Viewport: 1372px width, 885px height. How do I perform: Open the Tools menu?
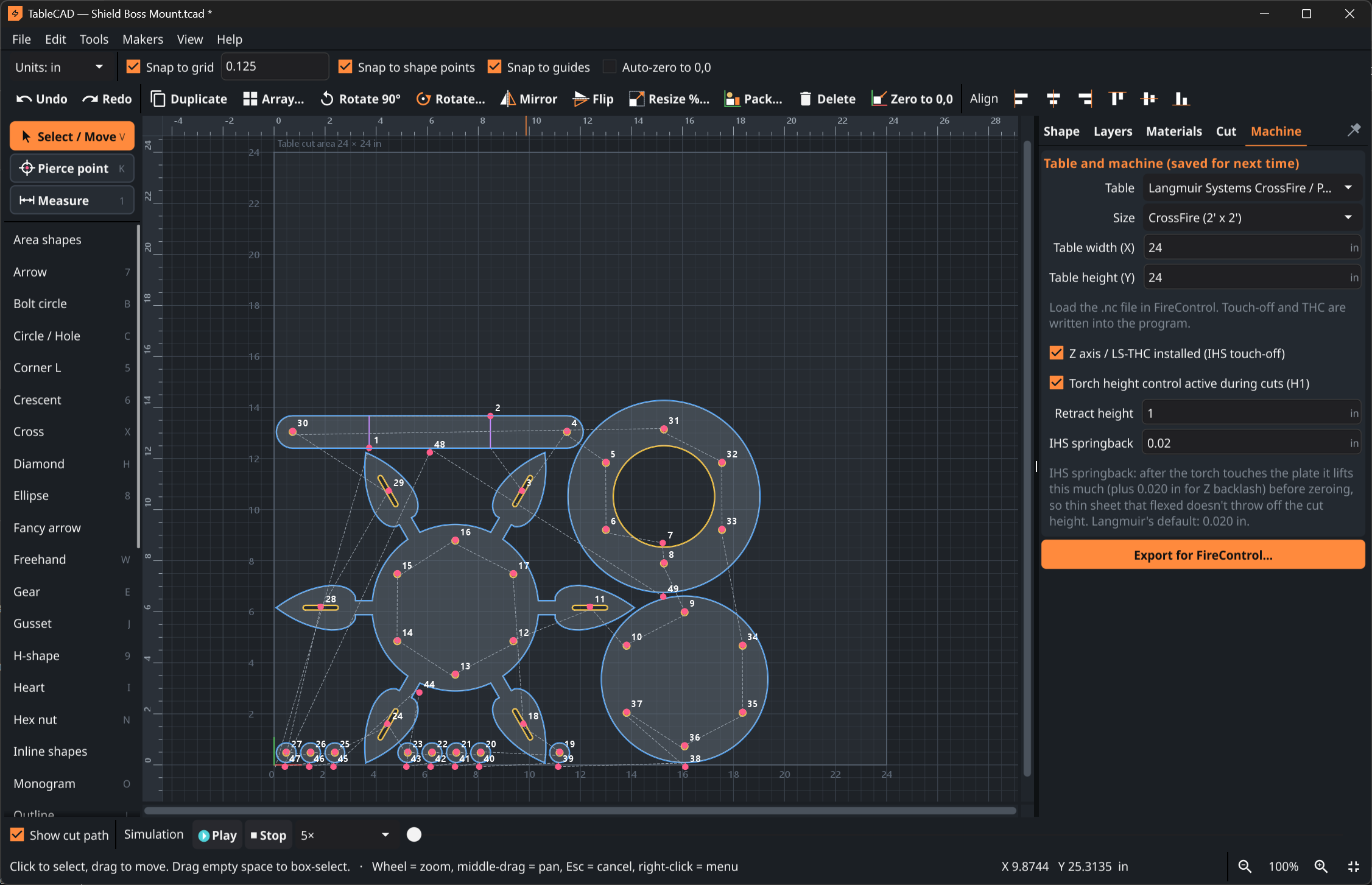click(94, 39)
